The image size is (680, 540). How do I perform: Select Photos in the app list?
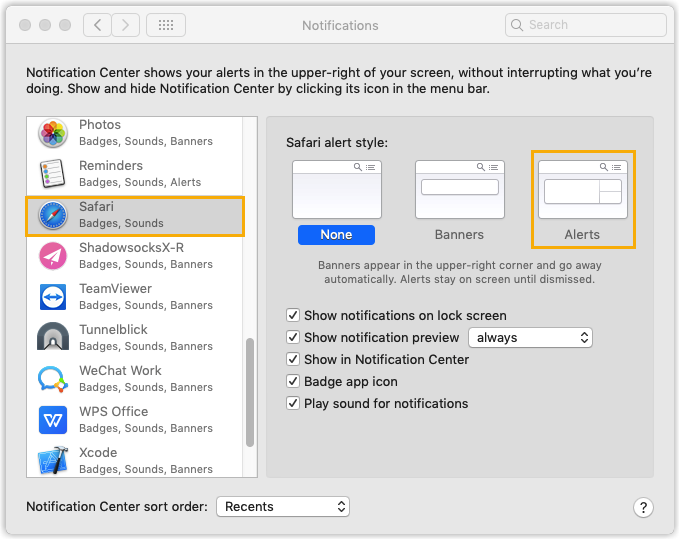click(134, 133)
